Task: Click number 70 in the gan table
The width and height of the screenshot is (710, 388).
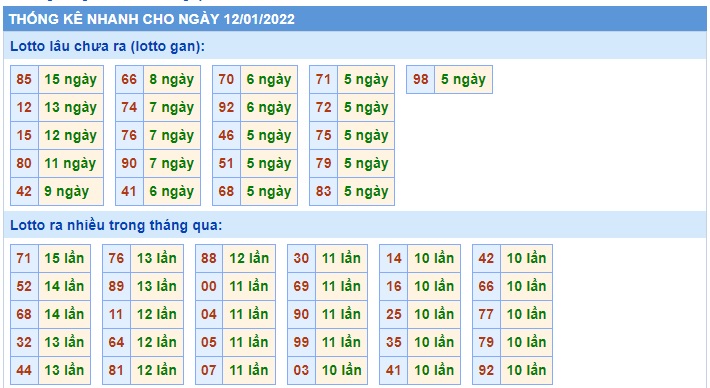Action: coord(226,79)
